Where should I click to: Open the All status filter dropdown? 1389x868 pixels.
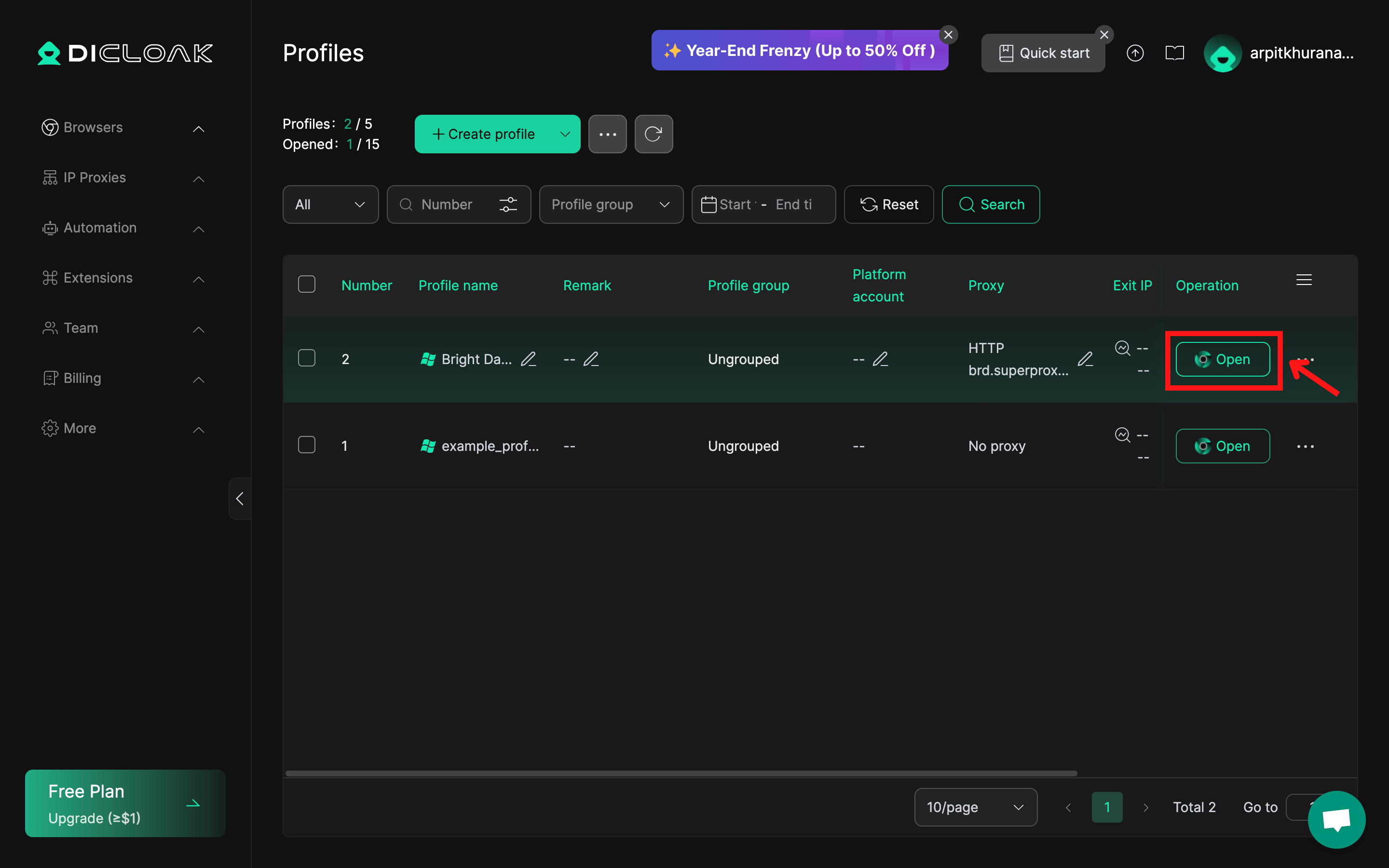(330, 204)
